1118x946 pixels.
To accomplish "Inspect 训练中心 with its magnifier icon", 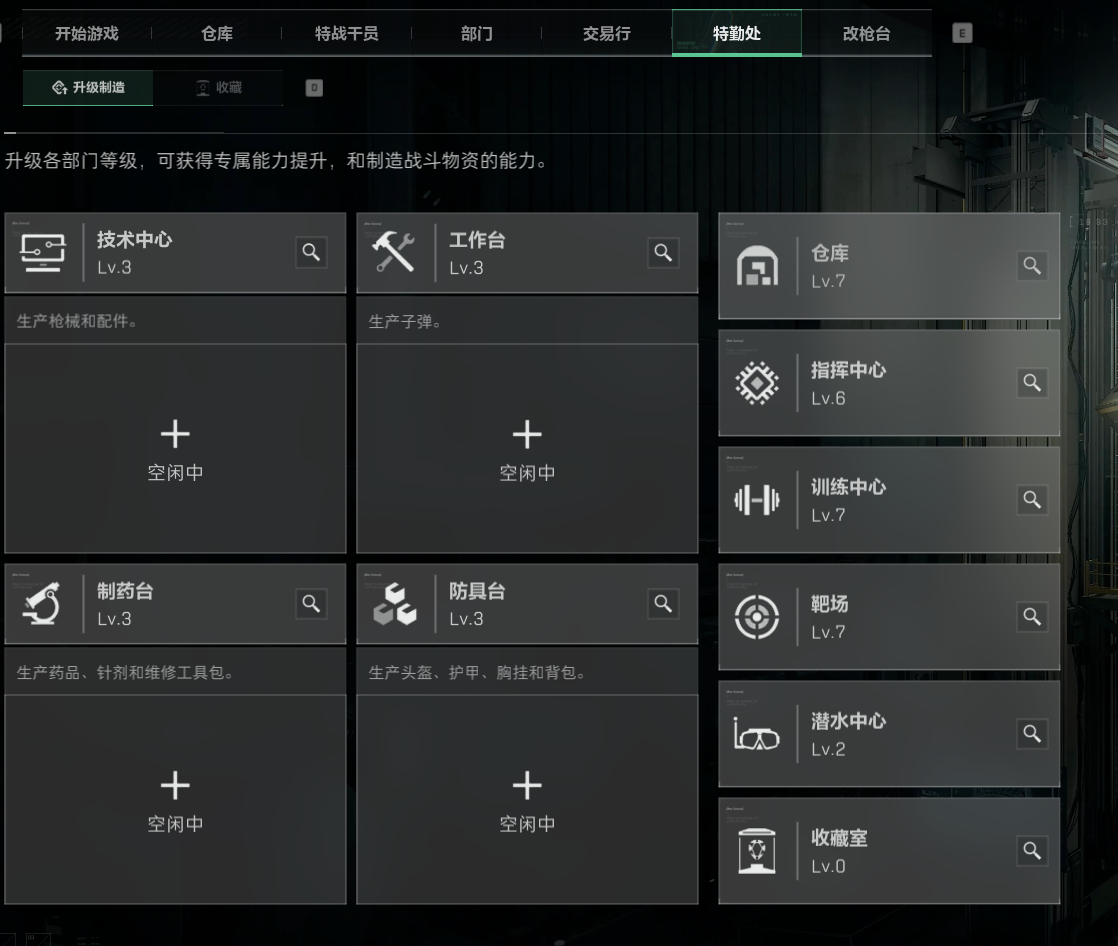I will (x=1032, y=500).
